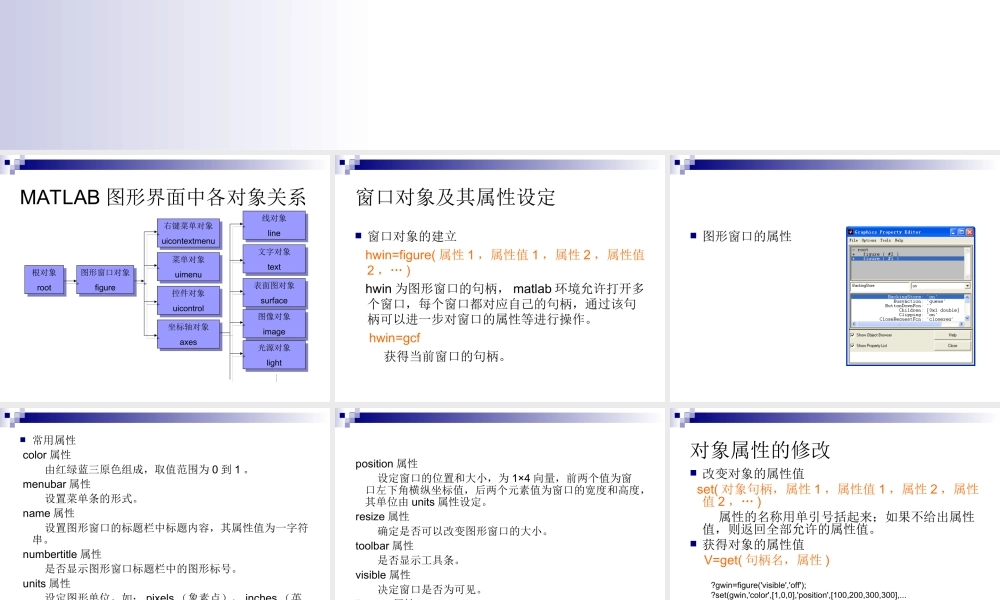Image resolution: width=1000 pixels, height=600 pixels.
Task: Click the light object box
Action: pyautogui.click(x=274, y=355)
